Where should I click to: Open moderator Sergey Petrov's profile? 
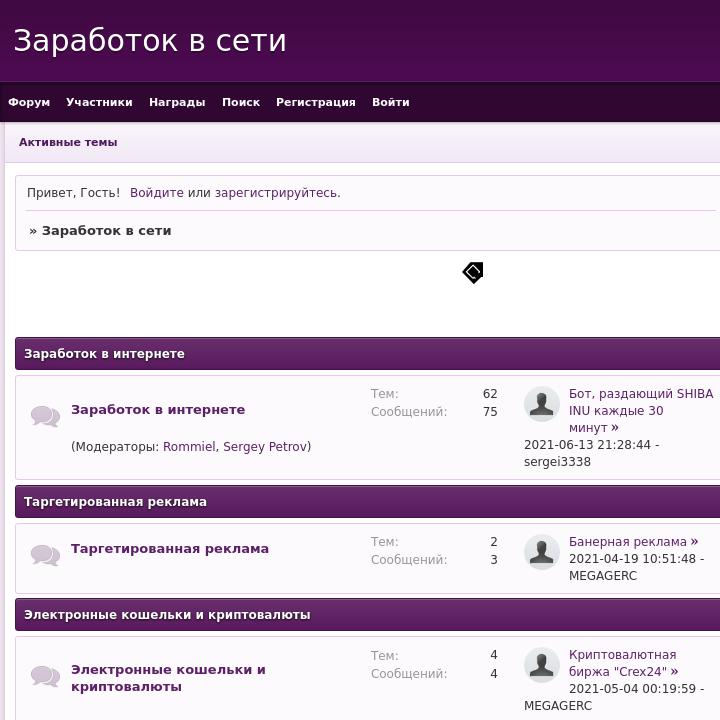pyautogui.click(x=265, y=446)
